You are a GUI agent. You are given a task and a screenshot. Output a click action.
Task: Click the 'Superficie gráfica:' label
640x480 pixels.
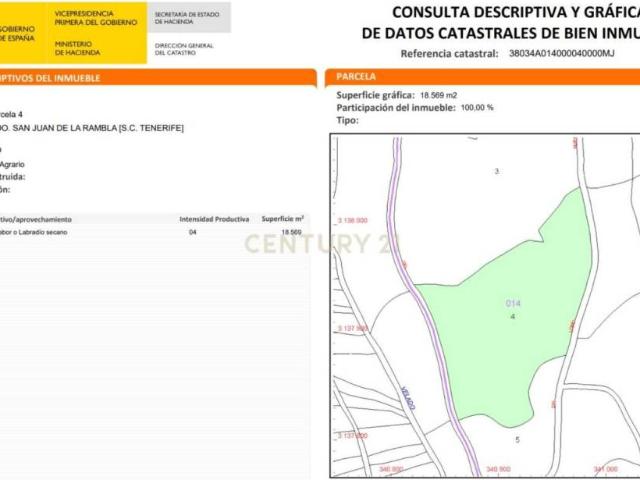[x=375, y=95]
